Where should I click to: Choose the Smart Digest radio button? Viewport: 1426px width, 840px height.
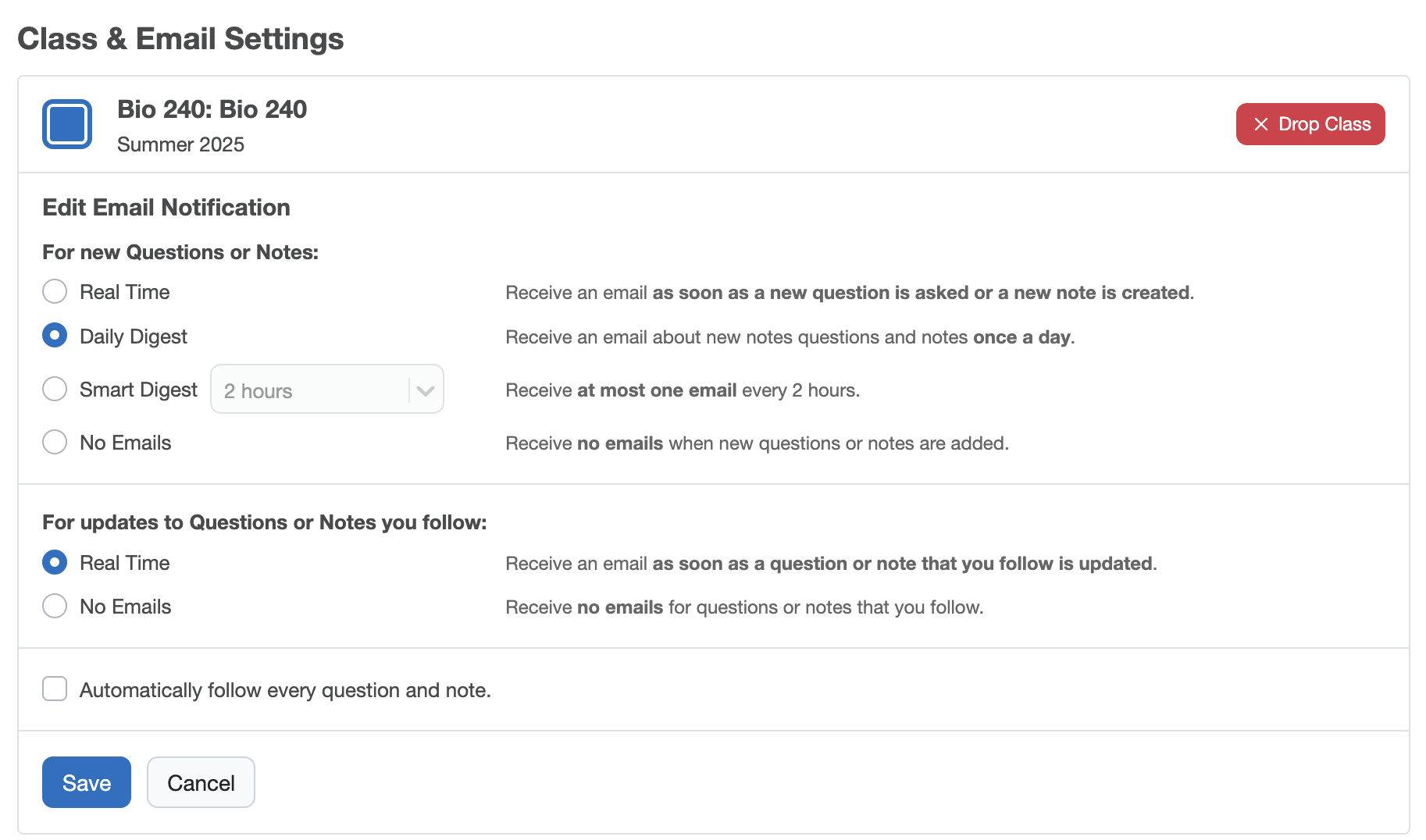[55, 389]
